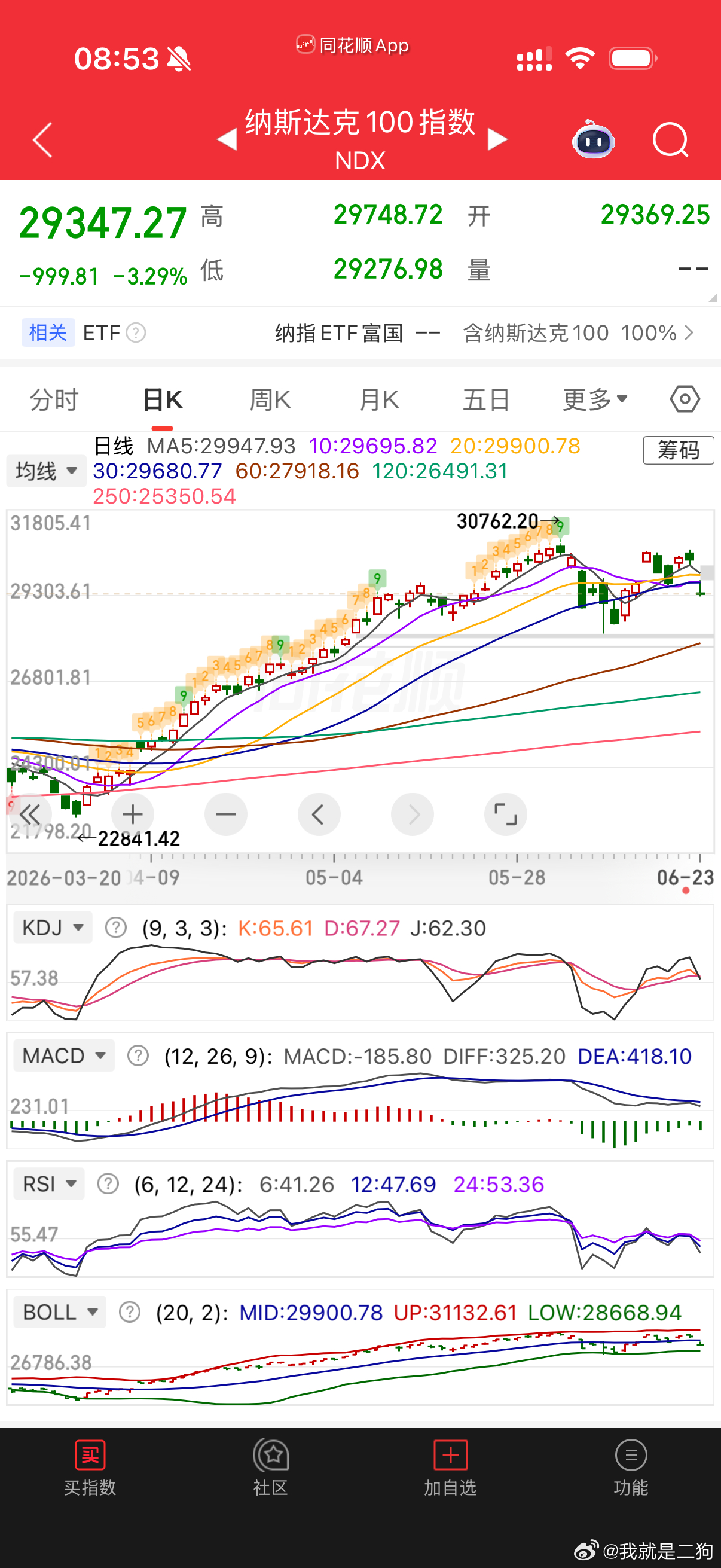The height and width of the screenshot is (1568, 721).
Task: Tap the 60:27918.16 moving average value
Action: point(297,471)
